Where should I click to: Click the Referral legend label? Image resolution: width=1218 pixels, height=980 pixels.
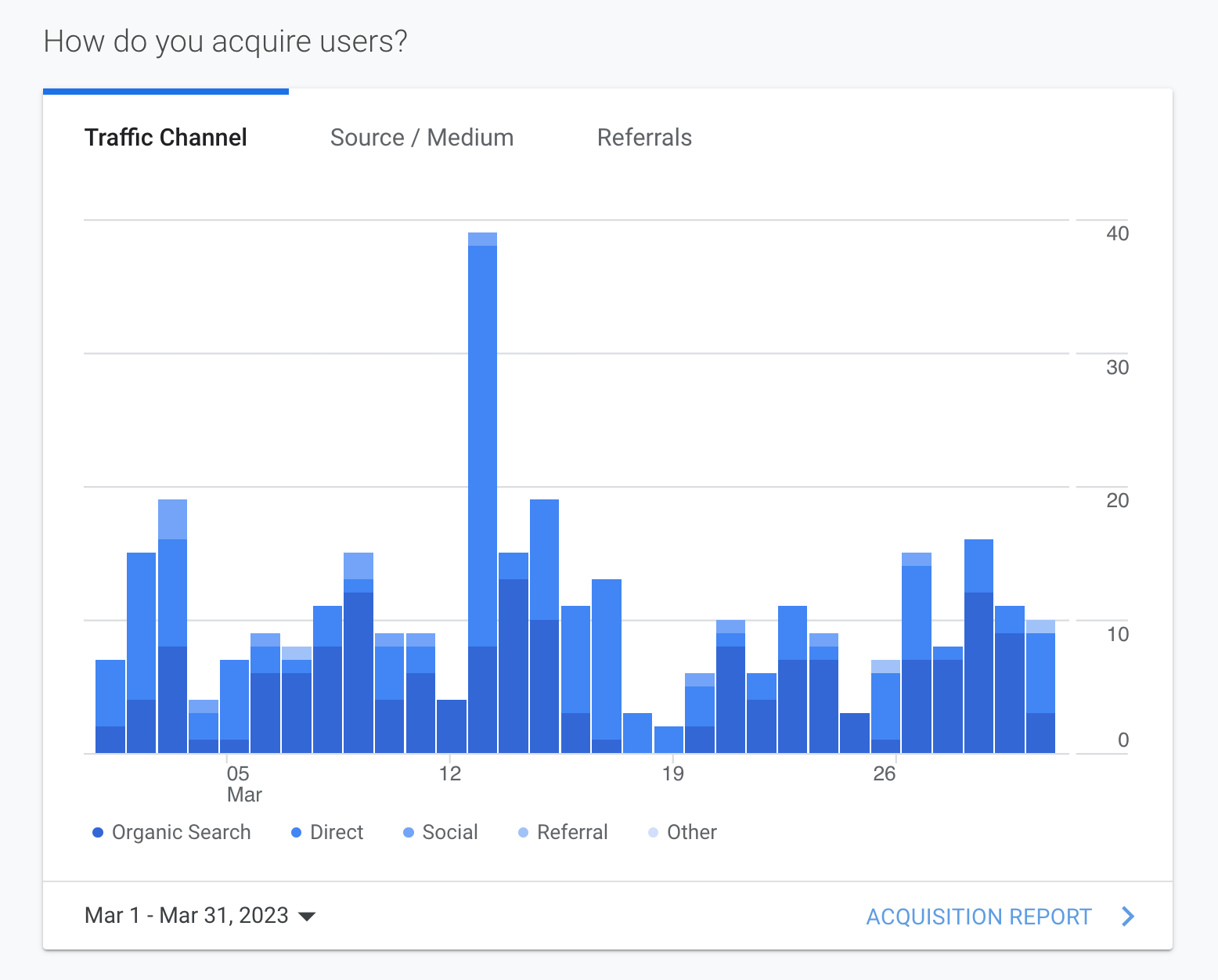coord(572,832)
